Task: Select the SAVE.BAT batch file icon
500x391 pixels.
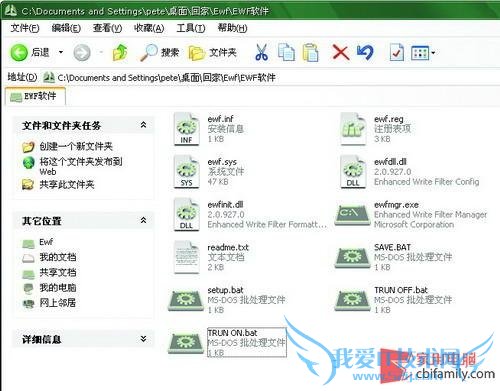Action: pyautogui.click(x=353, y=258)
